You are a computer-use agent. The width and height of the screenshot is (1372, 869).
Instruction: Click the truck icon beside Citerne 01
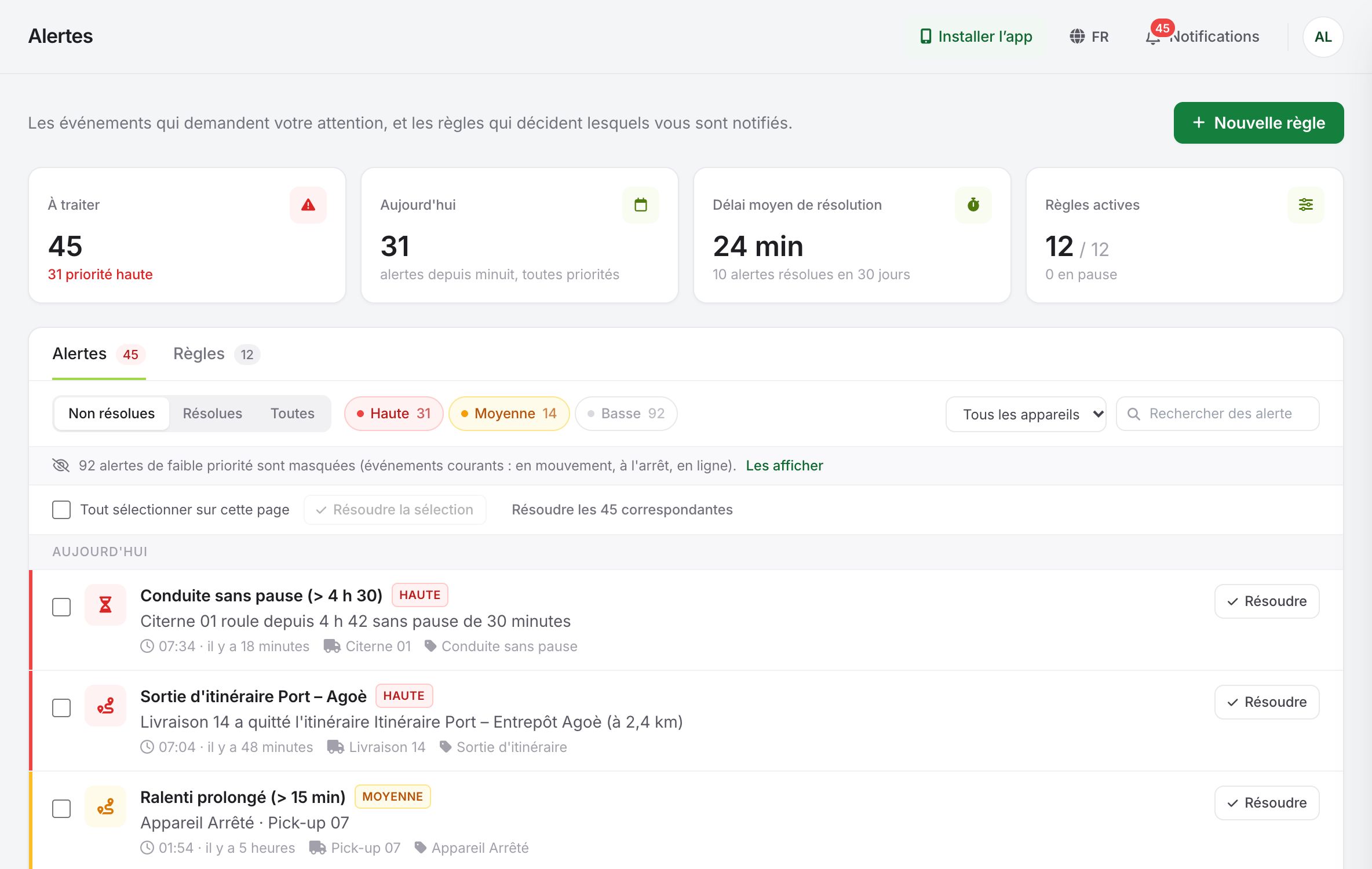pos(332,646)
